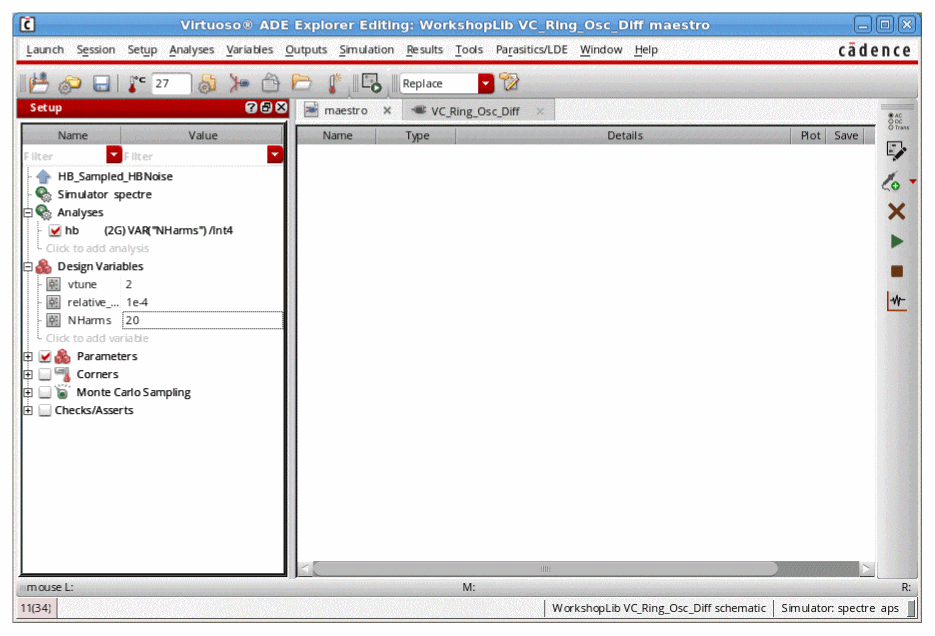Open the Session menu
The height and width of the screenshot is (636, 935).
pos(95,49)
